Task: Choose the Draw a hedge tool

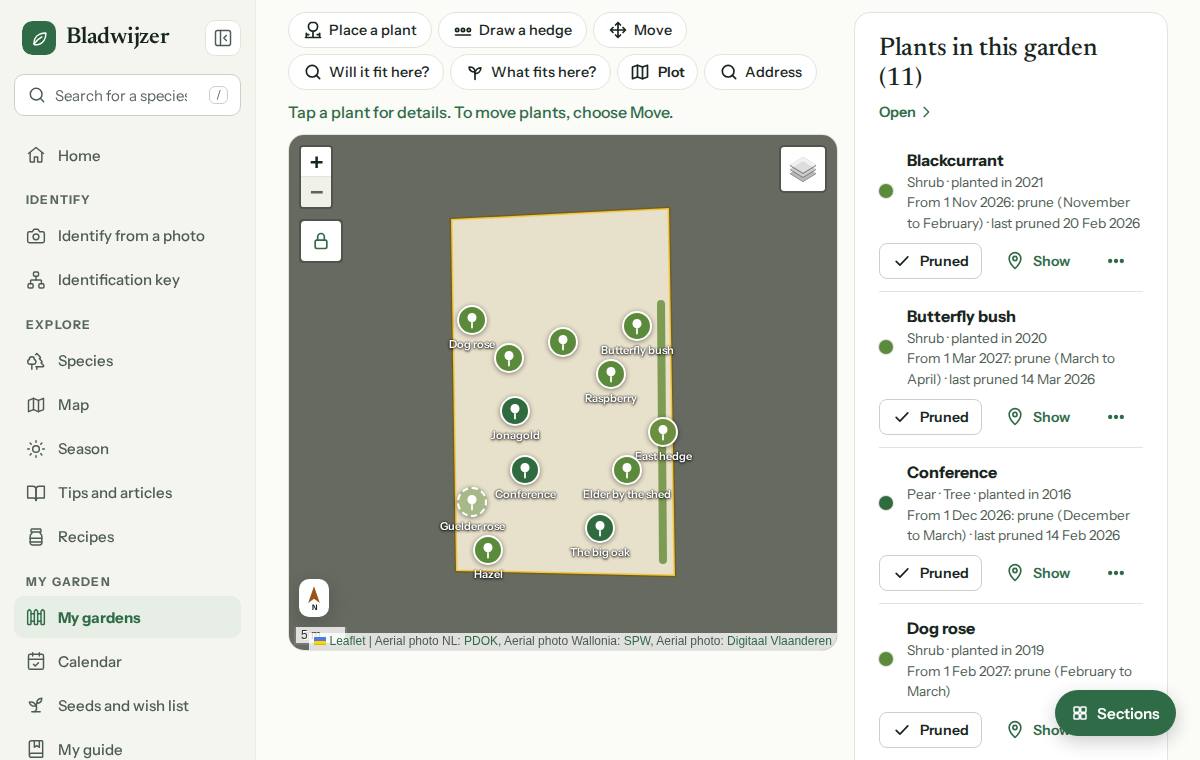Action: click(512, 30)
